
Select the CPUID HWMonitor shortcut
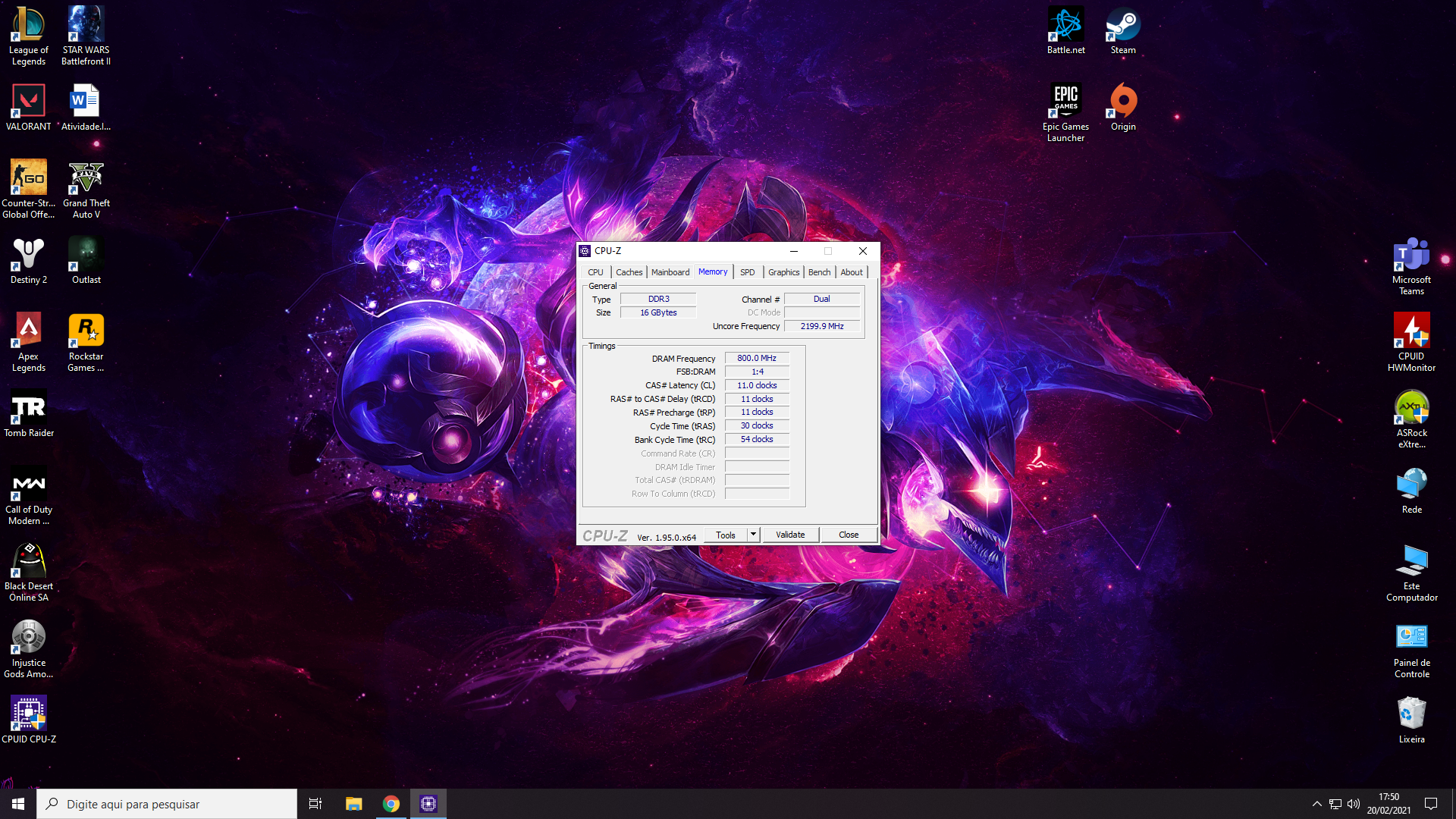(1412, 342)
